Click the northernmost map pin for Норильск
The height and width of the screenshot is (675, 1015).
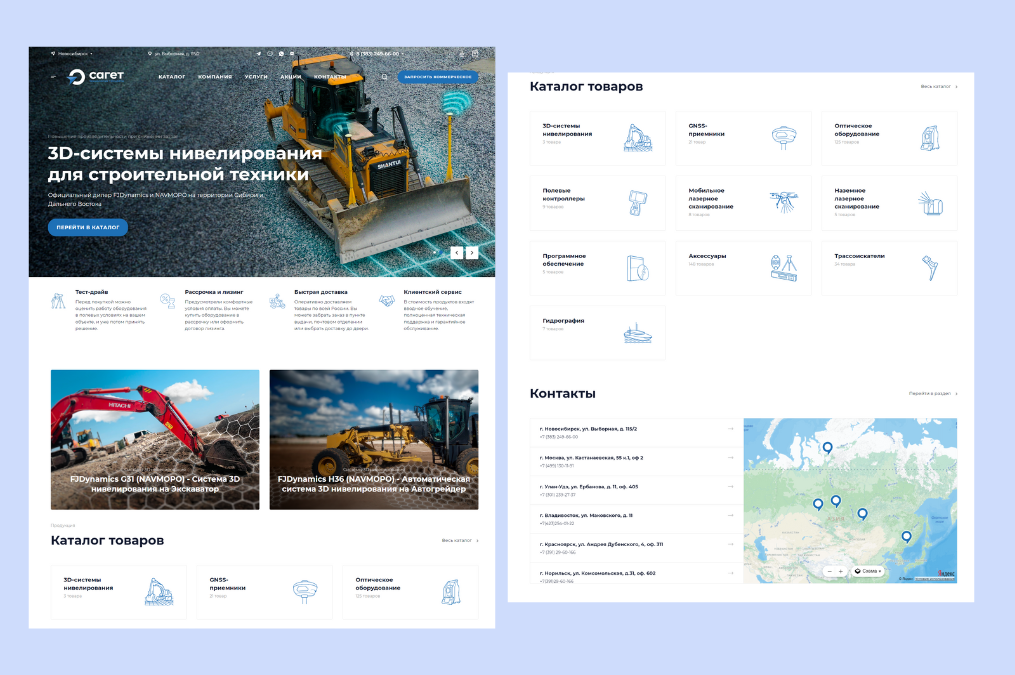(827, 447)
